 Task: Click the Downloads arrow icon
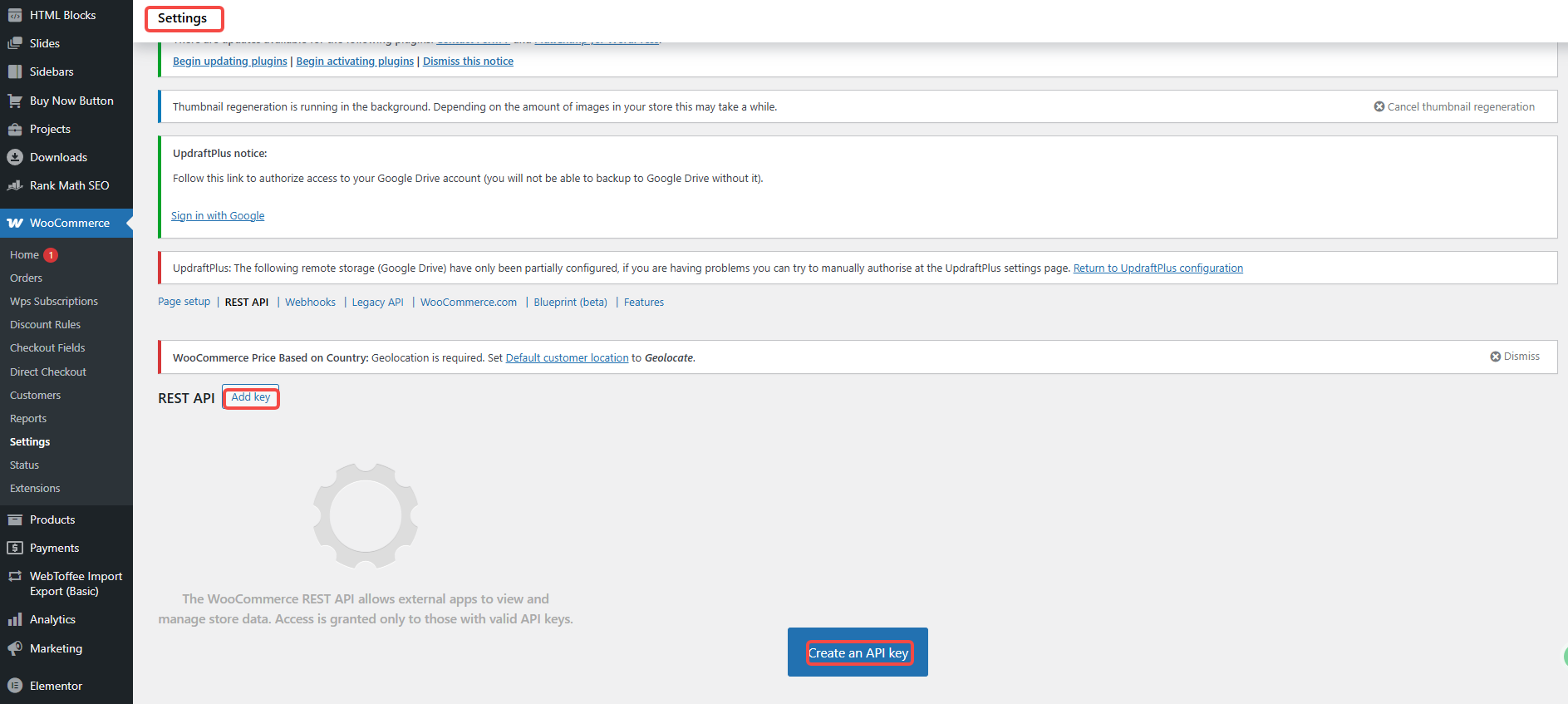pos(15,157)
